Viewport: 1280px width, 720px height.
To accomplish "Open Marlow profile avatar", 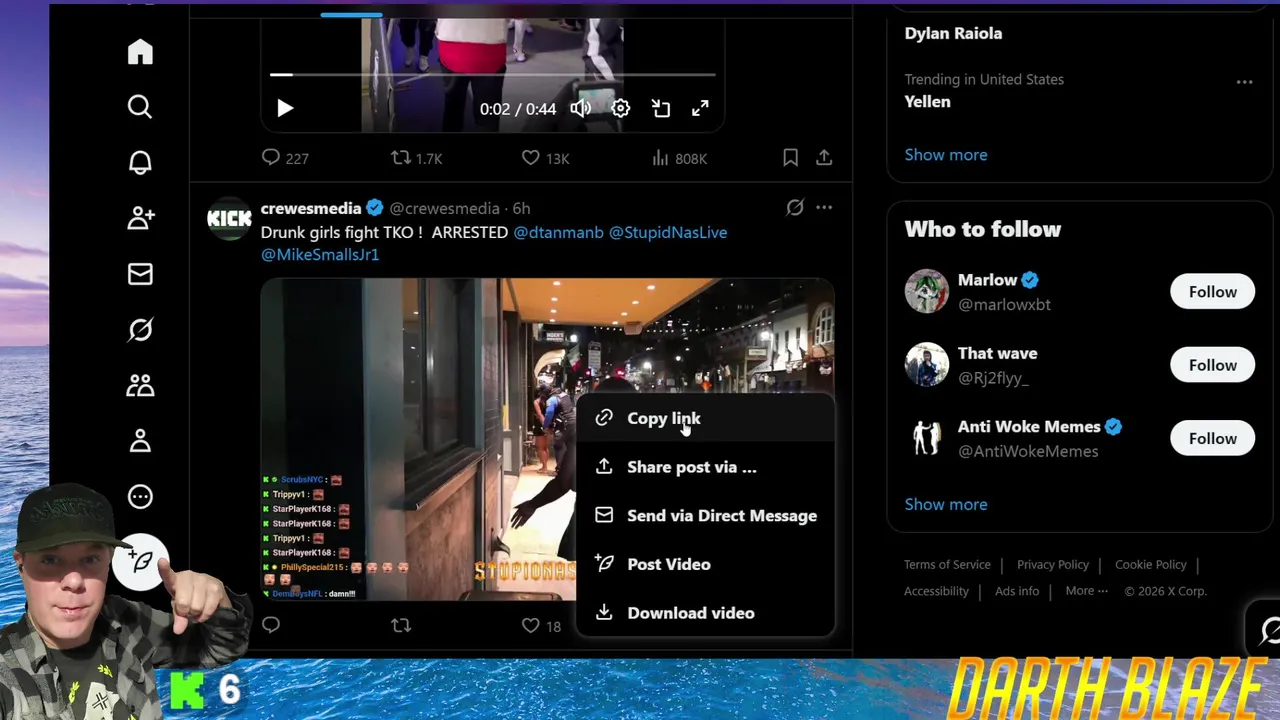I will [927, 292].
